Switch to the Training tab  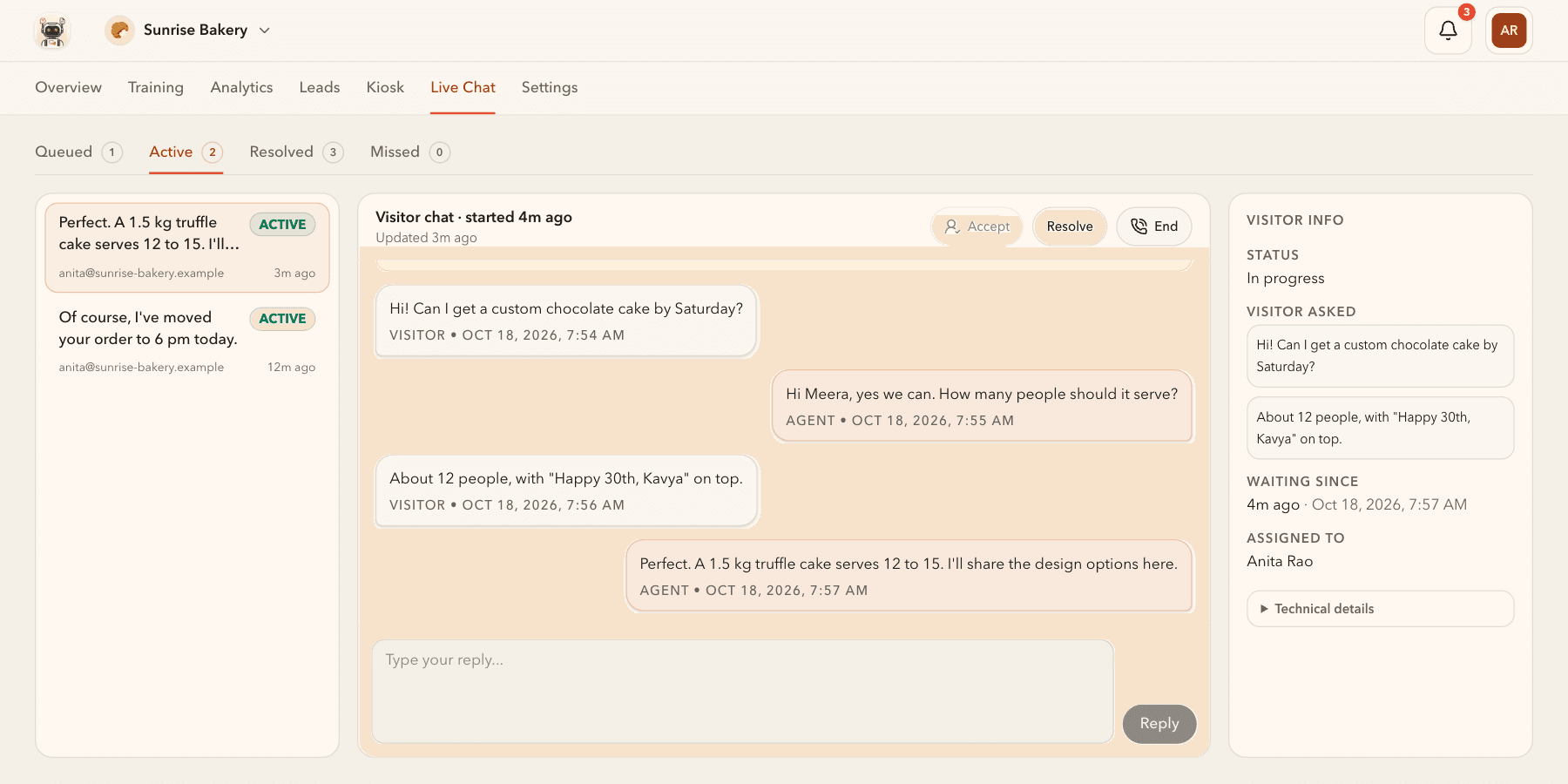[x=156, y=87]
